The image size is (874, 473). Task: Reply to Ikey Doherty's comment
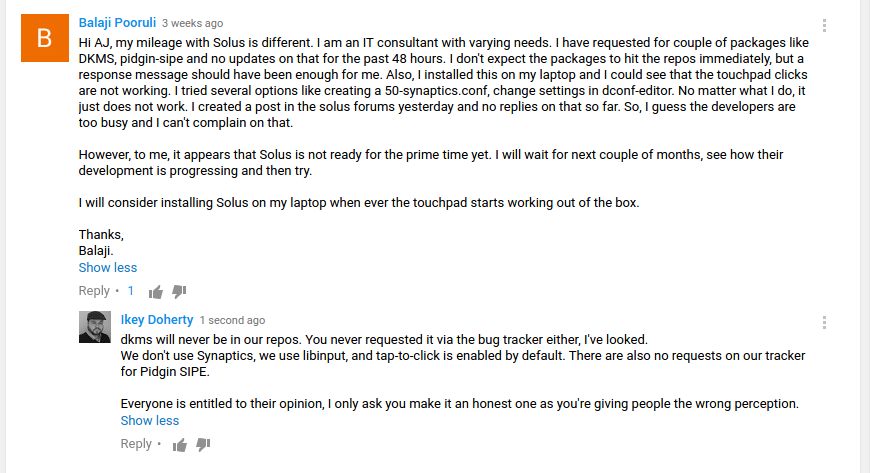coord(136,444)
